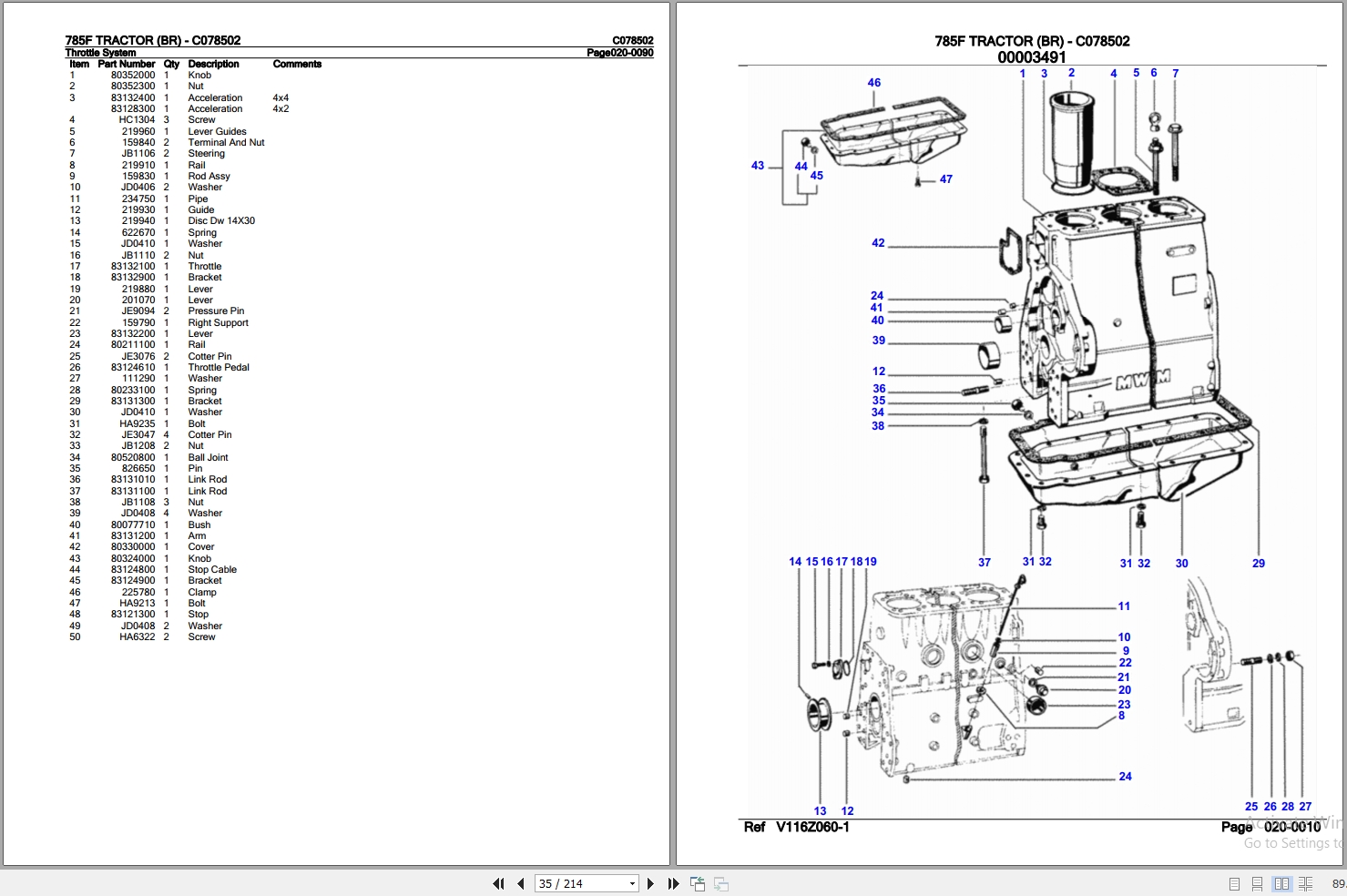This screenshot has height=896, width=1347.
Task: Click callout number 37 on diagram
Action: point(985,563)
